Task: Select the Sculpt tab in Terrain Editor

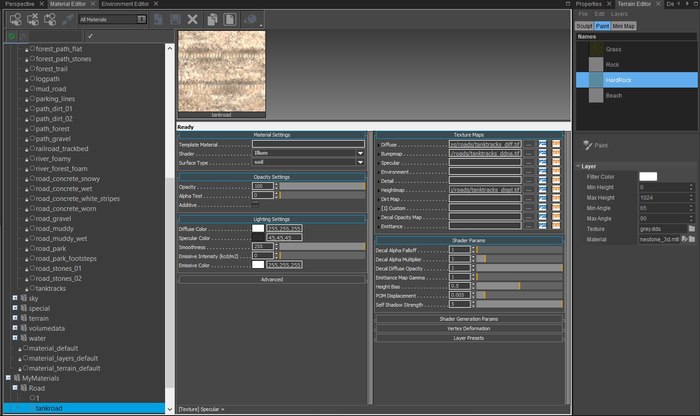Action: point(585,25)
